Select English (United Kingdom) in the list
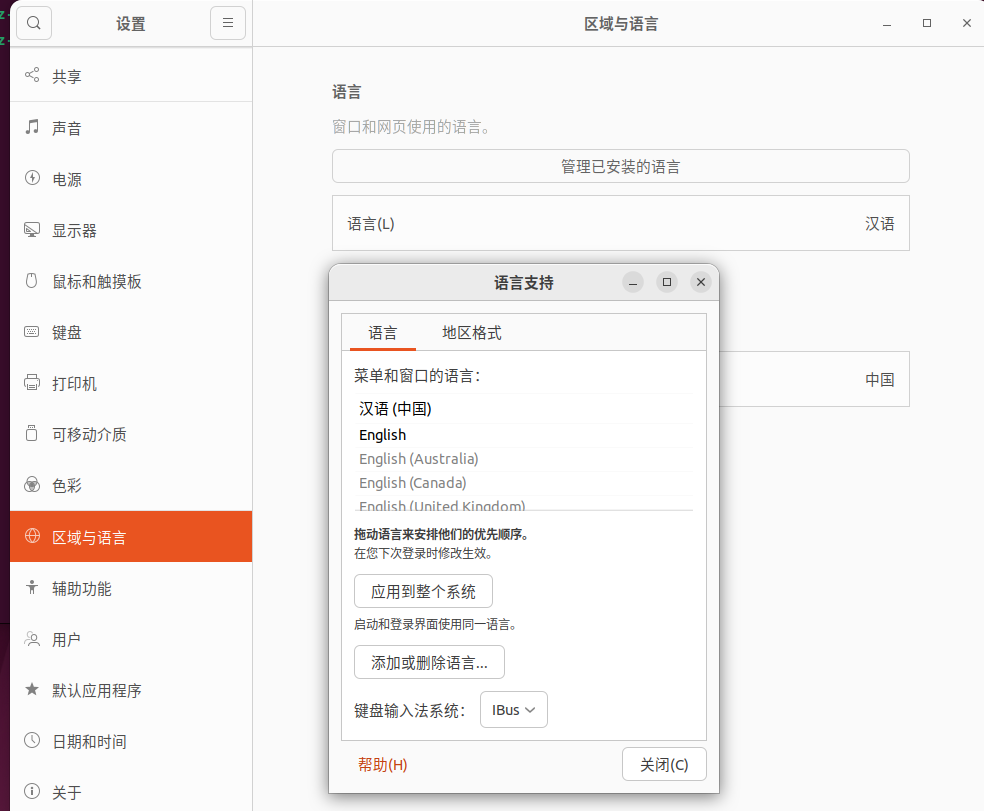The height and width of the screenshot is (811, 984). pos(523,504)
